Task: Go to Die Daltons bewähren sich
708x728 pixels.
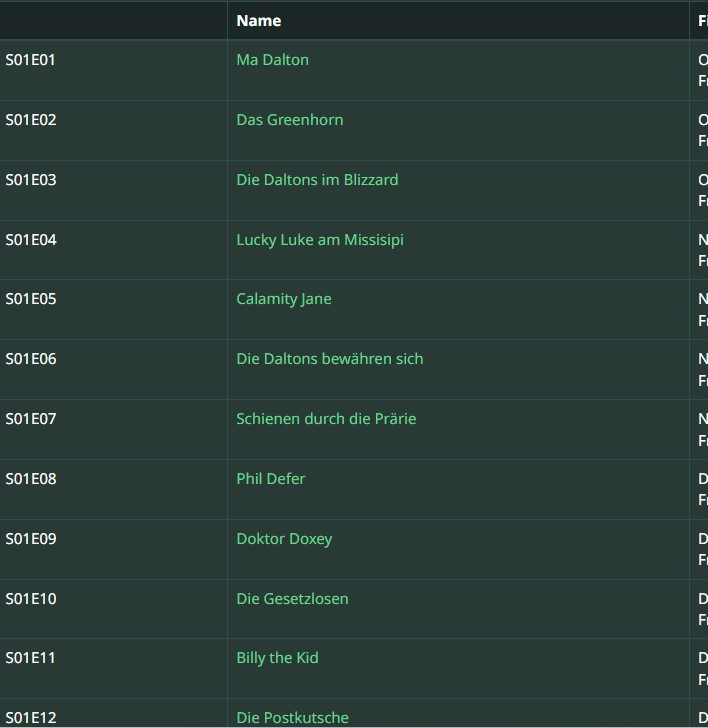Action: click(329, 359)
